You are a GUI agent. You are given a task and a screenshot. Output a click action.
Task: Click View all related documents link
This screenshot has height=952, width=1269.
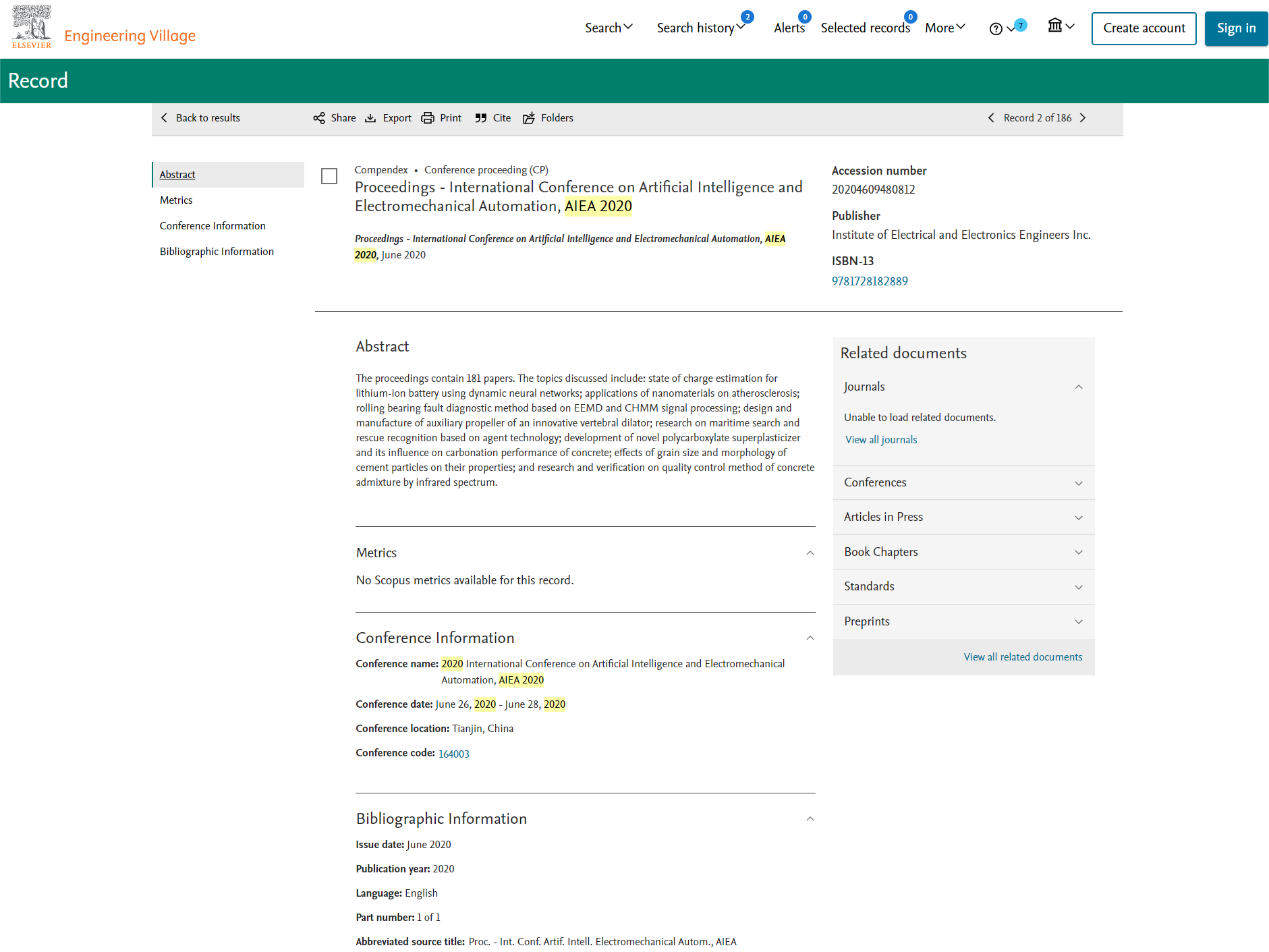1023,657
